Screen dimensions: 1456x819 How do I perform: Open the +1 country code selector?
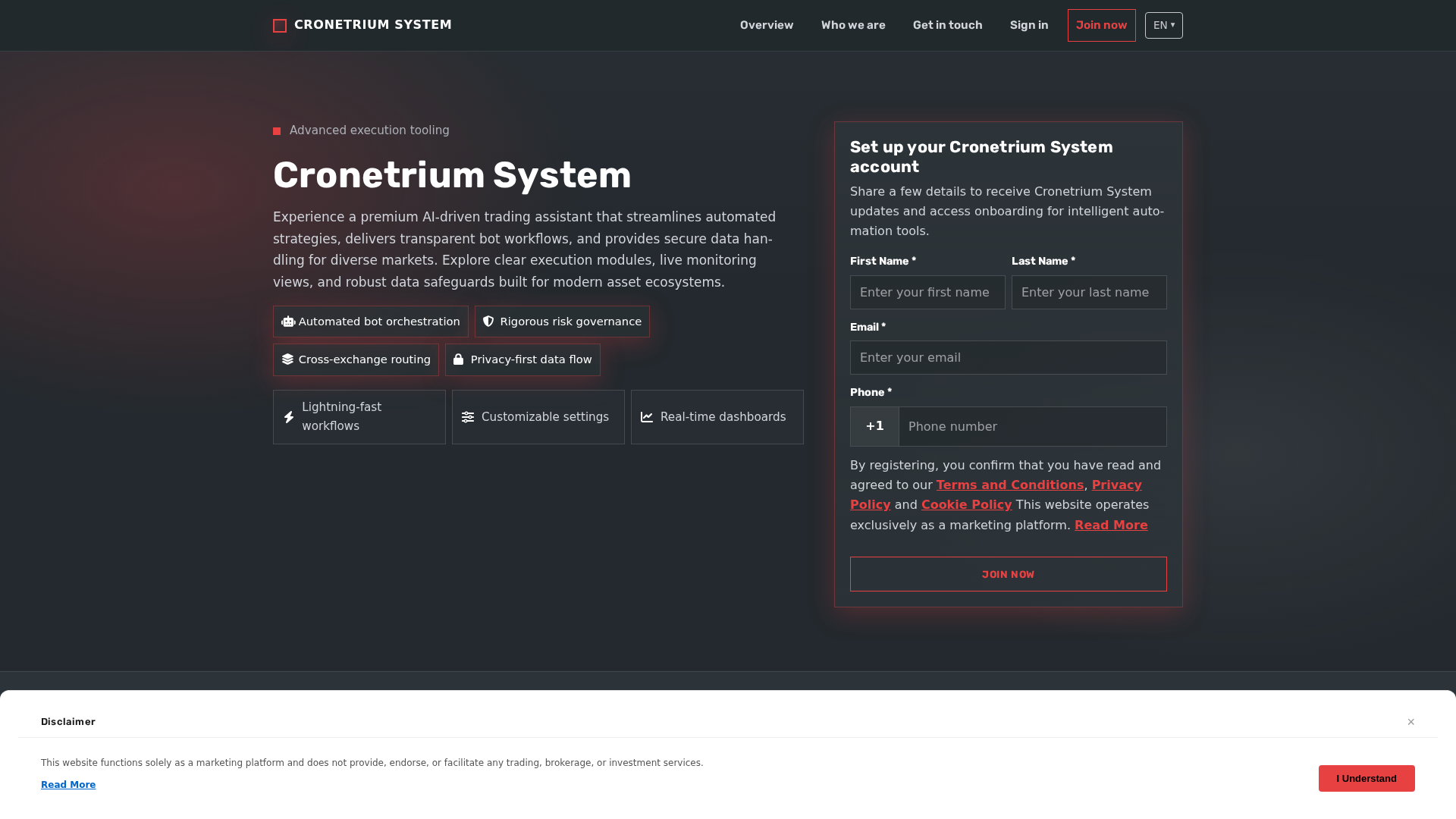pyautogui.click(x=874, y=426)
